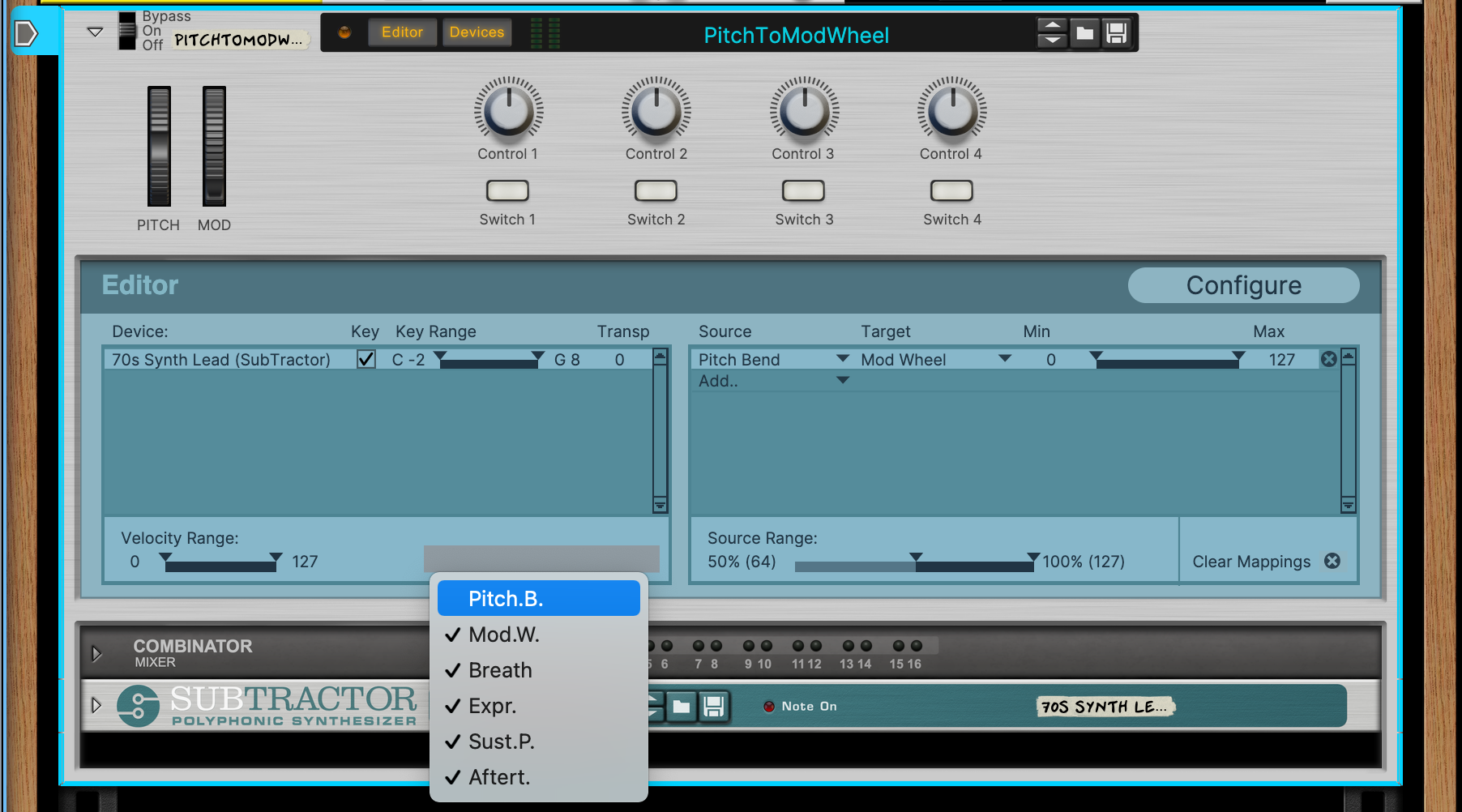Click the Control 1 knob

point(508,111)
